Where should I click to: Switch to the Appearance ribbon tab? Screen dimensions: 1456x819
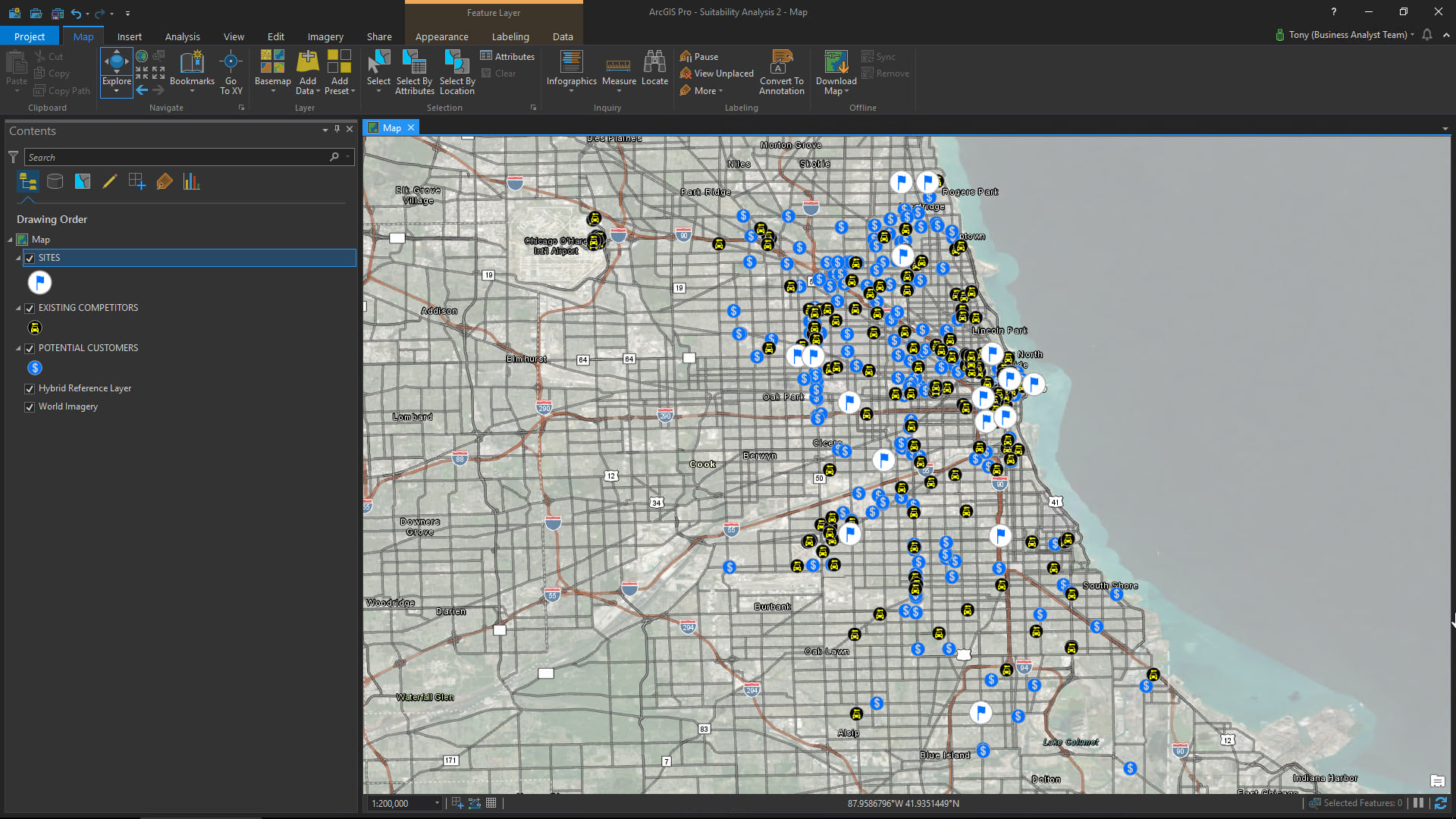coord(441,36)
